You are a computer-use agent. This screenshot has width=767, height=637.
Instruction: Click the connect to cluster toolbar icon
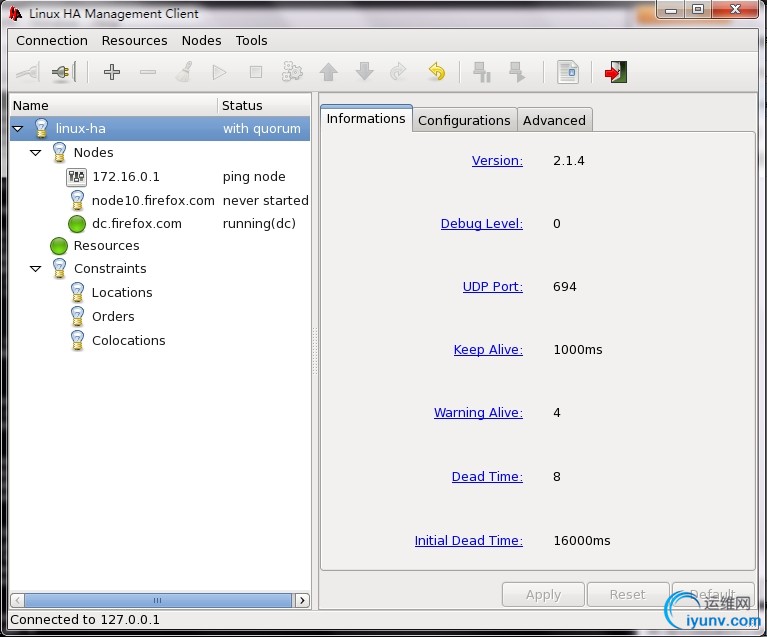coord(27,72)
